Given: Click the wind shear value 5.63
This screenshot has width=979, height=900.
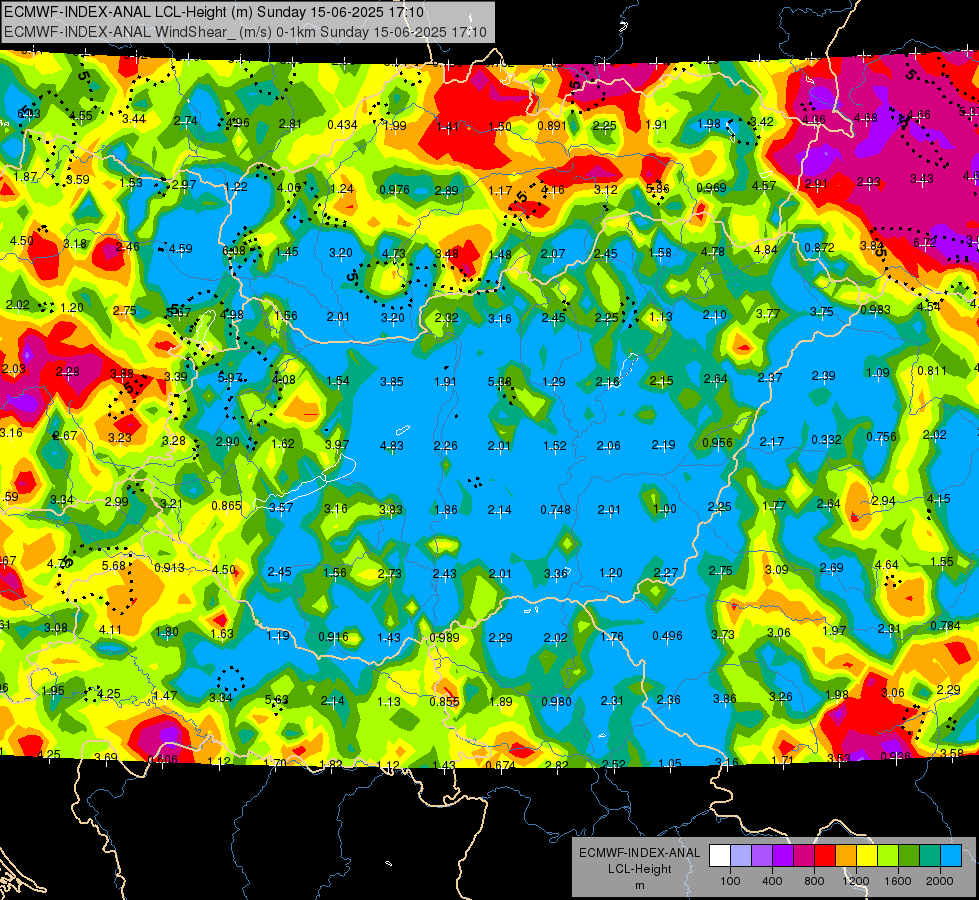Looking at the screenshot, I should (277, 700).
